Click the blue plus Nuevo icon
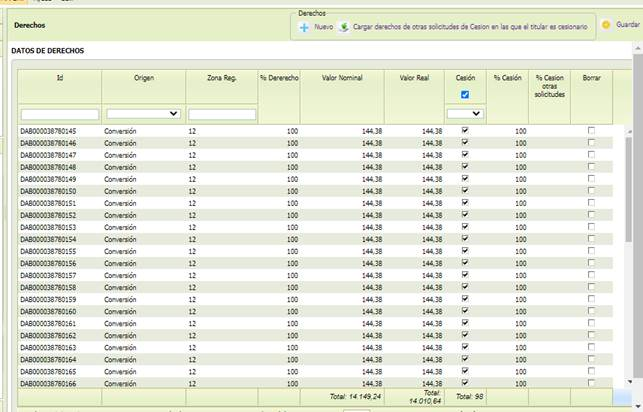643x412 pixels. coord(304,27)
